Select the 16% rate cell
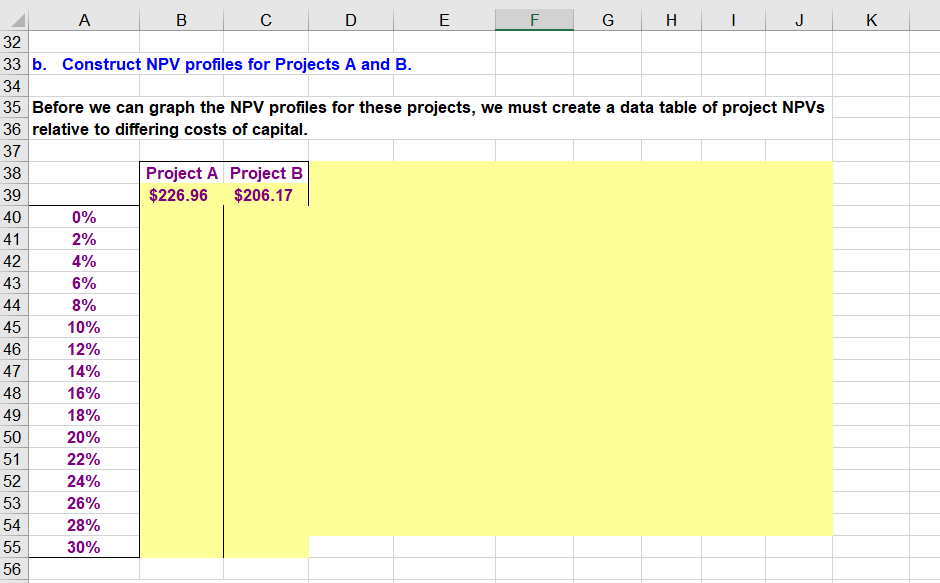The image size is (940, 583). click(84, 393)
